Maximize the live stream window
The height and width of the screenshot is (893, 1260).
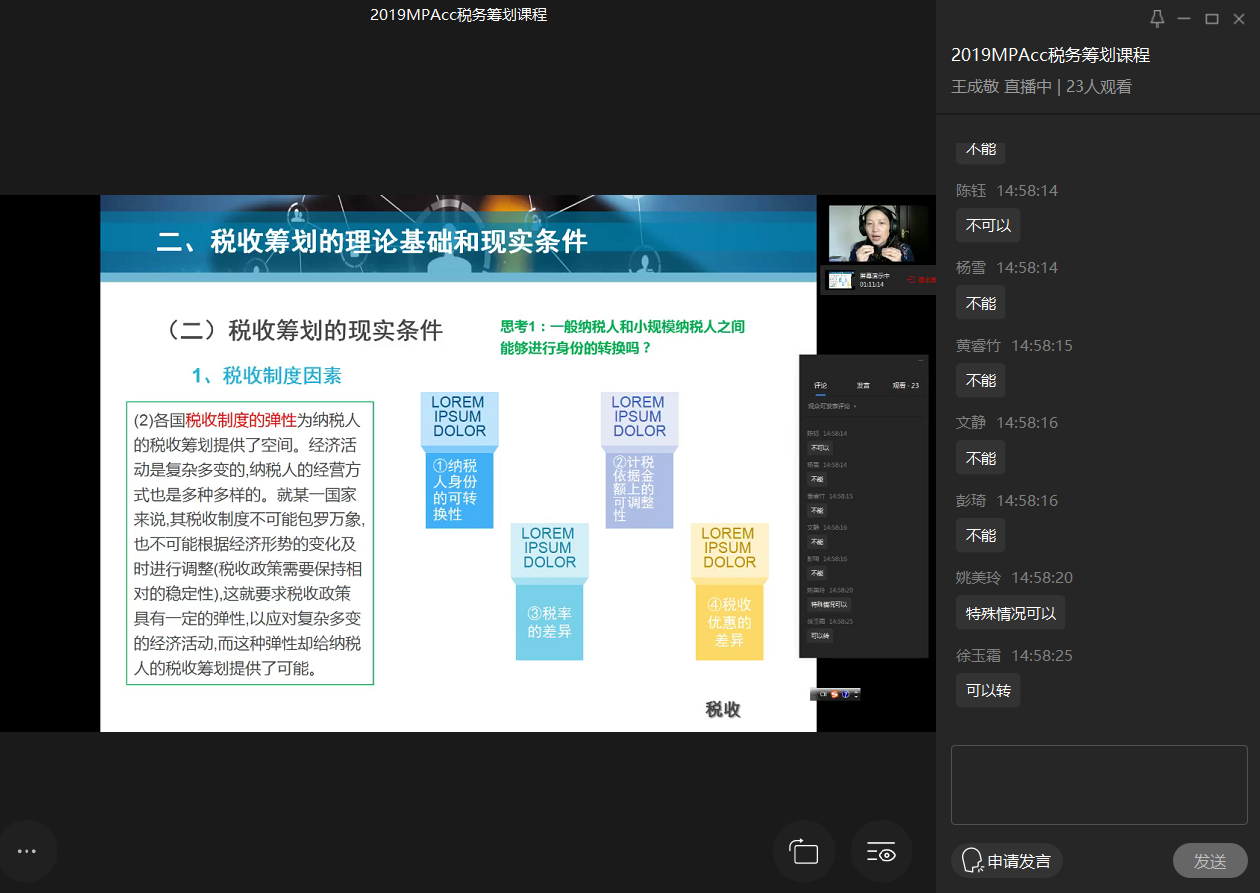1211,18
